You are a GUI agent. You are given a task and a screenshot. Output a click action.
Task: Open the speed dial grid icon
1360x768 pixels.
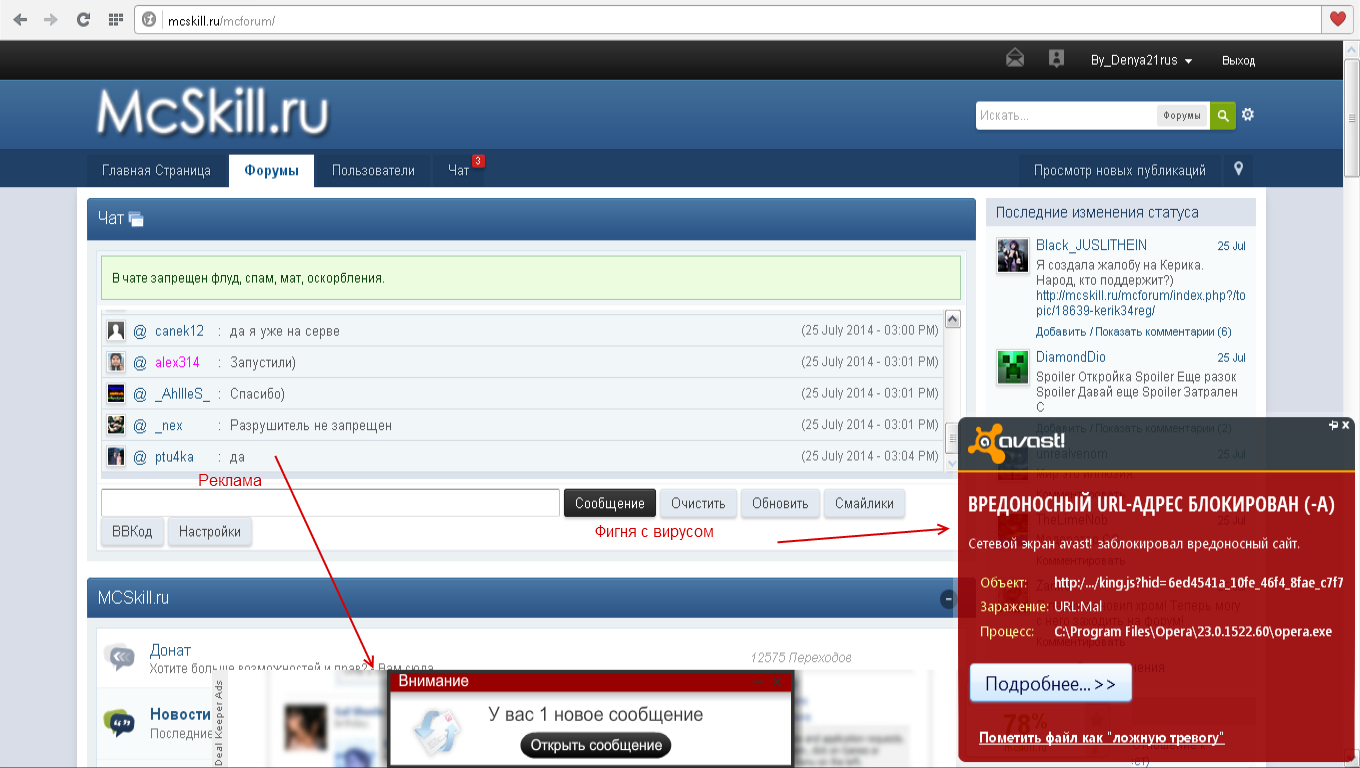pos(115,19)
